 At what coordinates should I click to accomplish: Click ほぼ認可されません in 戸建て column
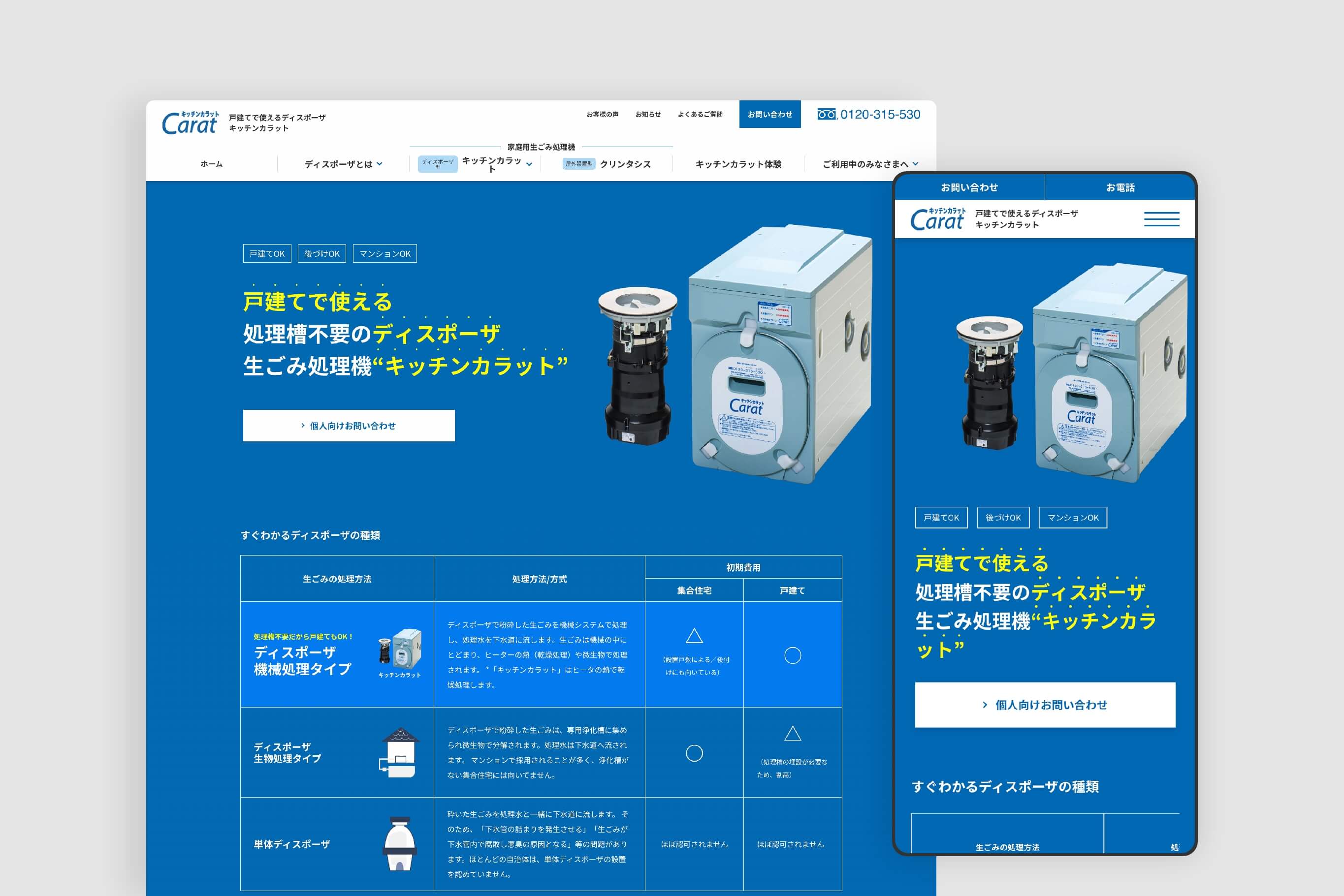(791, 844)
